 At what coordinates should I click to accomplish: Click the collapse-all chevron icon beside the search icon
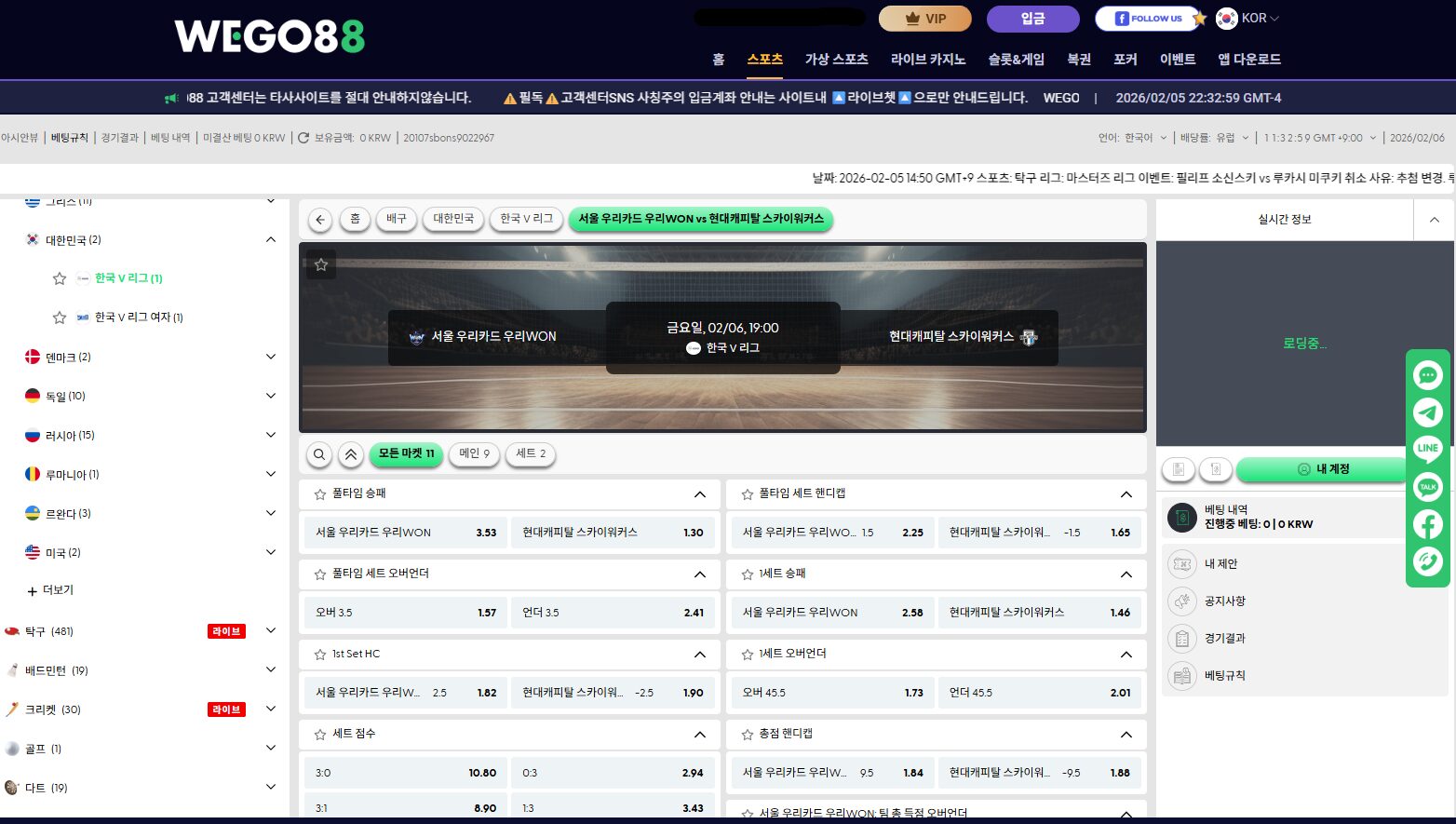coord(351,454)
